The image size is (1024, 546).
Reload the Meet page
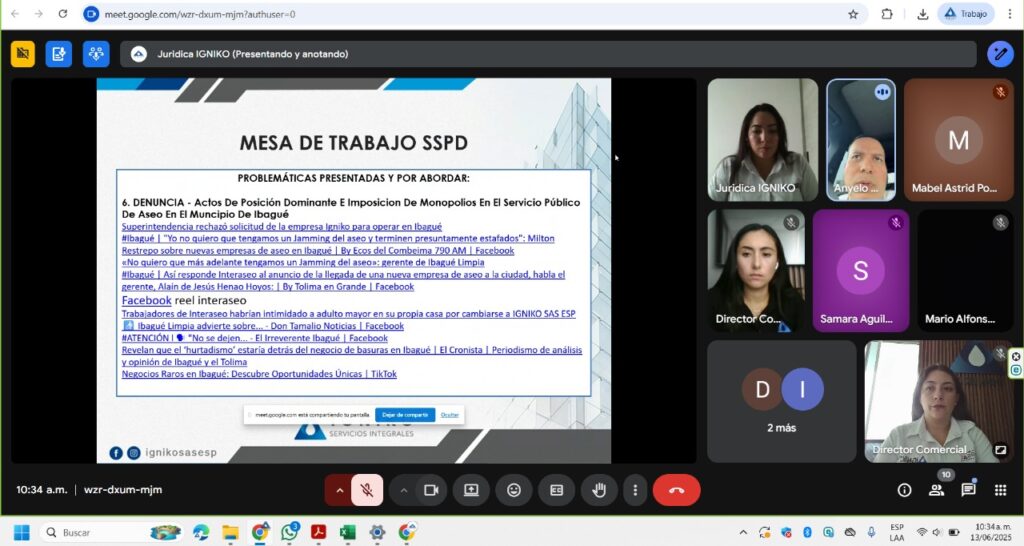(x=63, y=14)
